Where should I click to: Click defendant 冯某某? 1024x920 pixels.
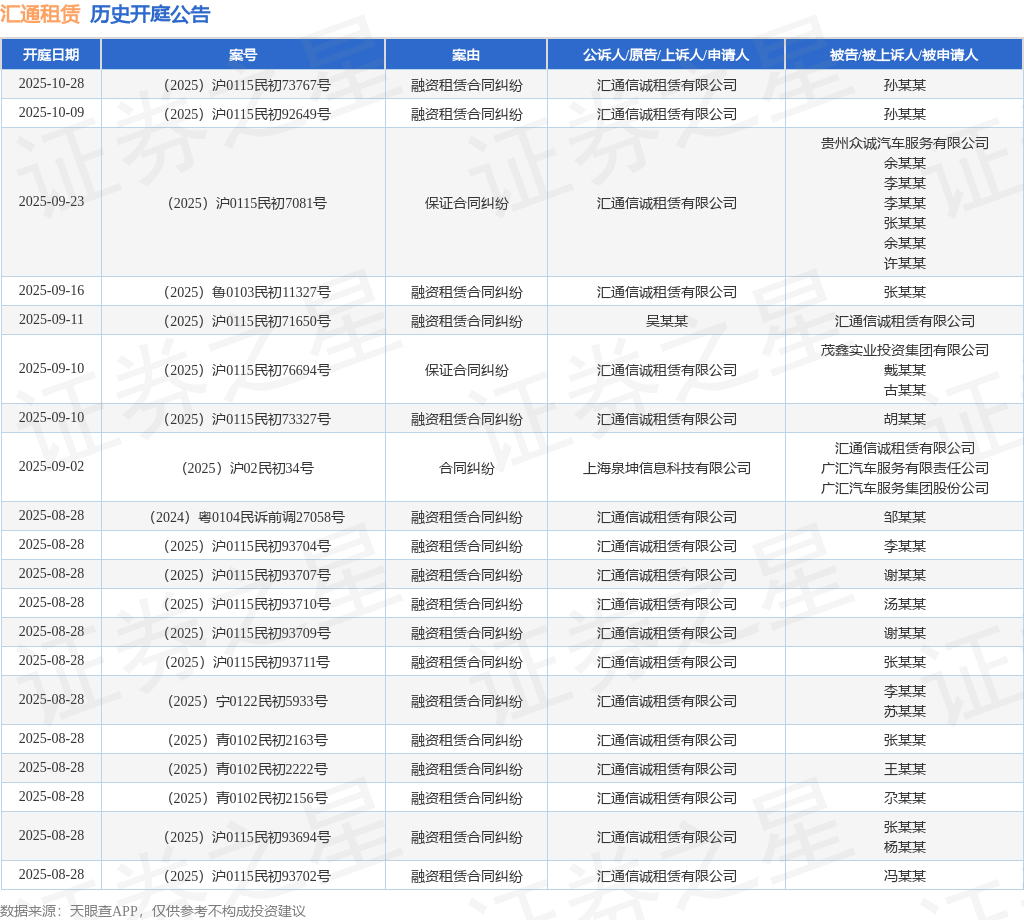tap(904, 876)
